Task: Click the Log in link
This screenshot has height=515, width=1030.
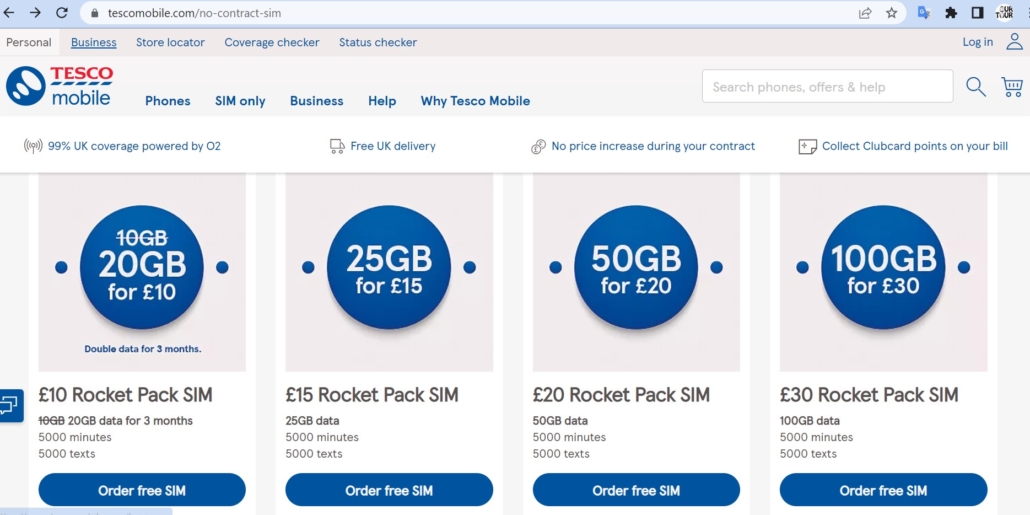Action: click(x=977, y=42)
